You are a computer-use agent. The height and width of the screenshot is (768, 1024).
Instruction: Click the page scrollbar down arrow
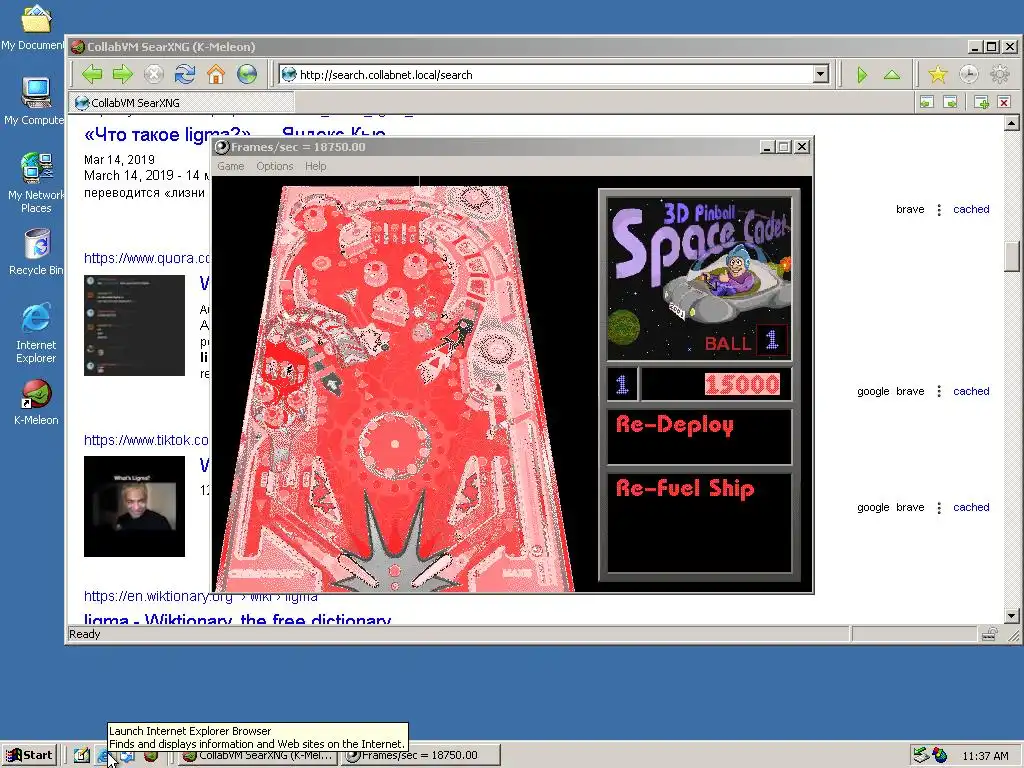(1012, 615)
